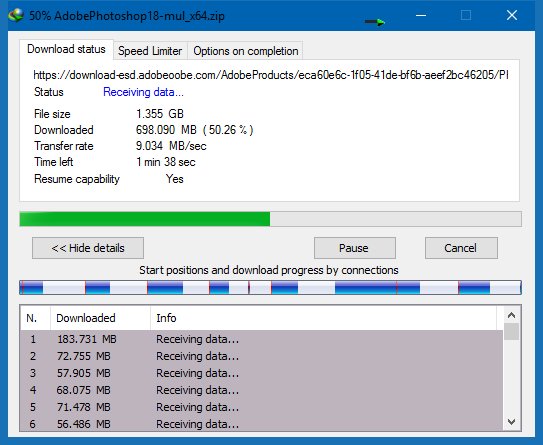Click the downloaded value 698.090 MB
Screen dimensions: 543x445
[194, 130]
